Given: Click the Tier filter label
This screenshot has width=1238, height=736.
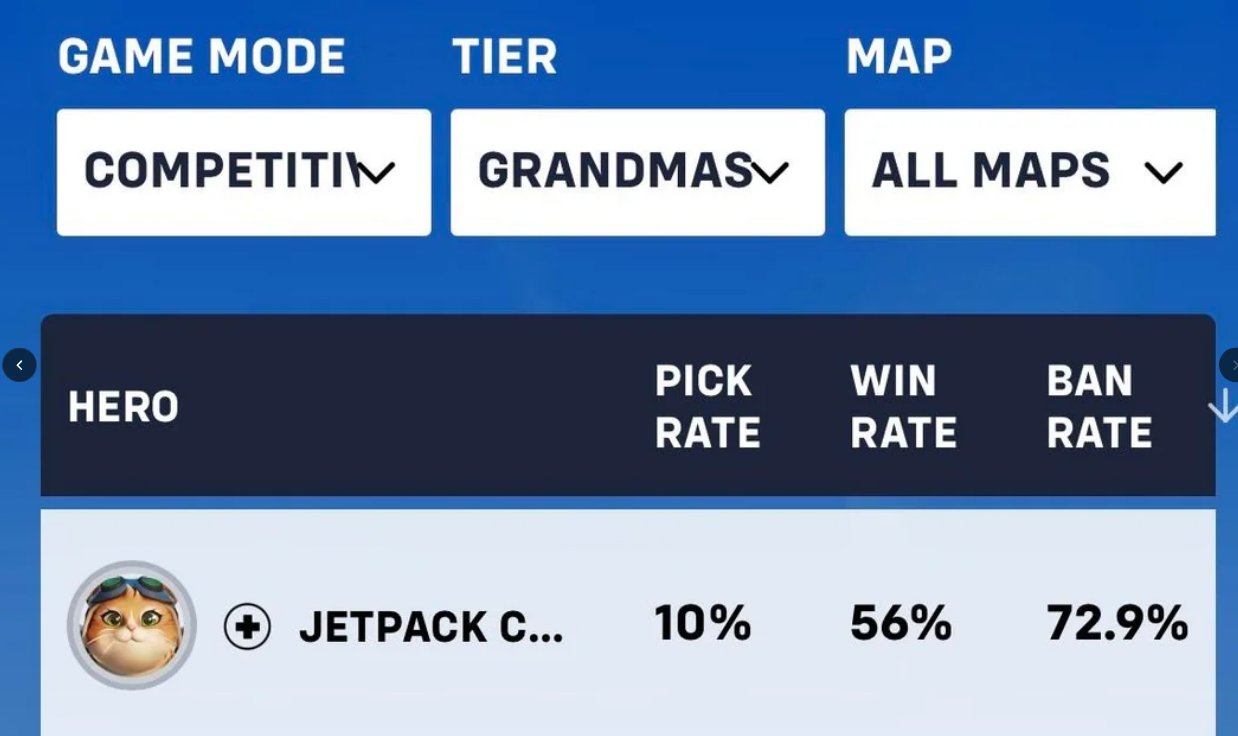Looking at the screenshot, I should point(504,56).
